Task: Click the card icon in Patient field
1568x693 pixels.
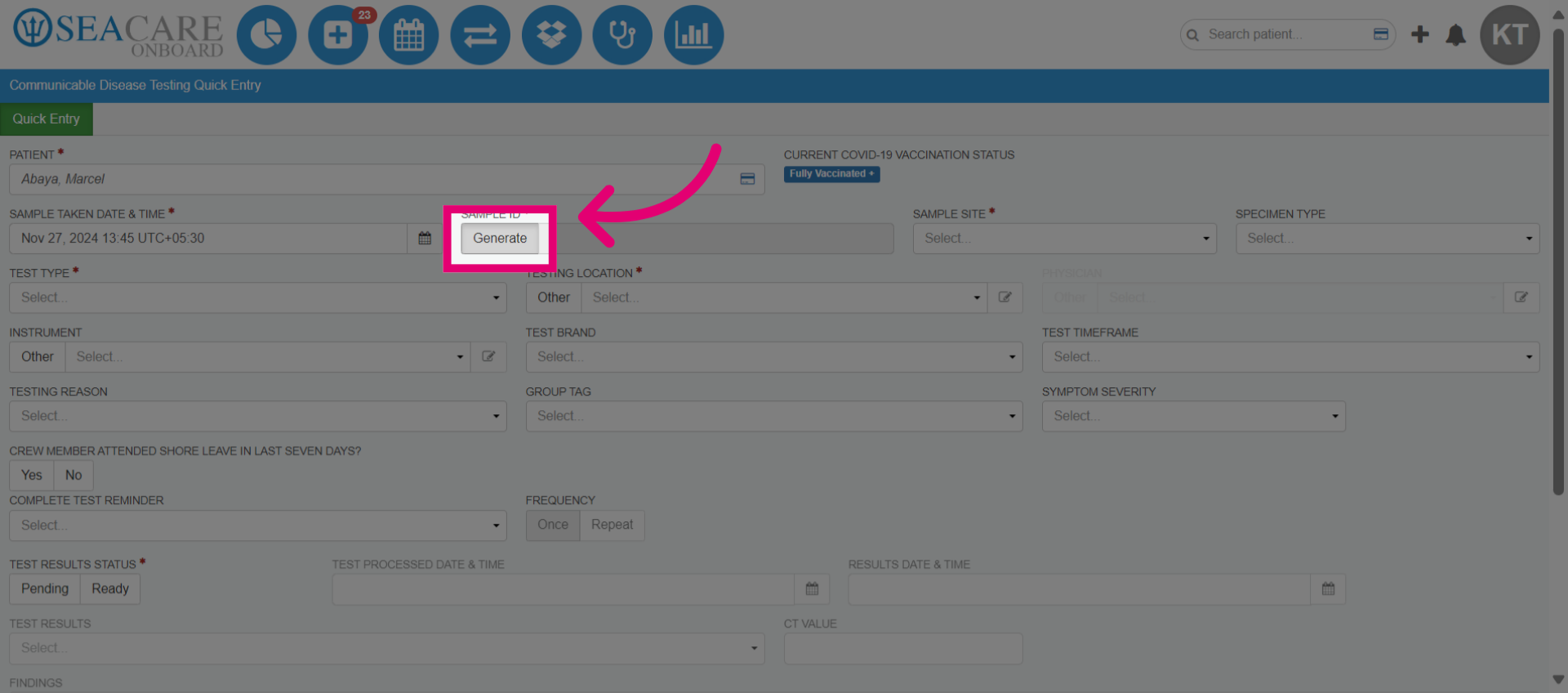Action: [747, 179]
